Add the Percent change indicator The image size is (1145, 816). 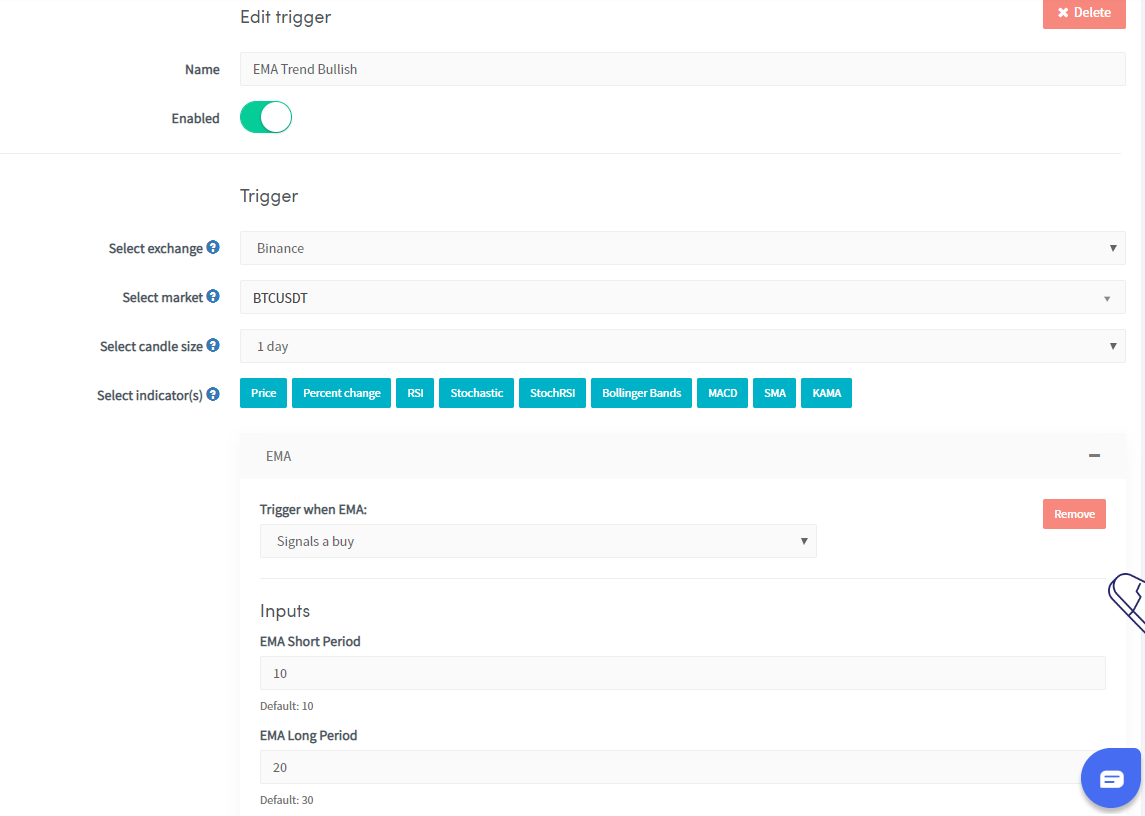[x=341, y=393]
